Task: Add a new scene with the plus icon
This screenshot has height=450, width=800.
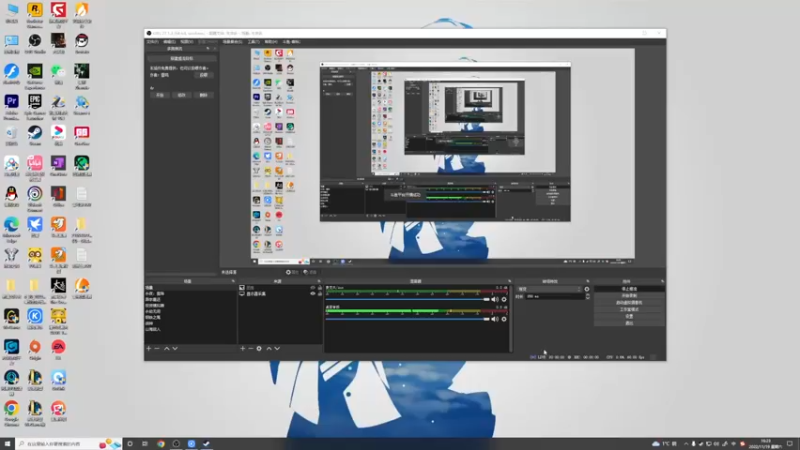Action: (x=148, y=348)
